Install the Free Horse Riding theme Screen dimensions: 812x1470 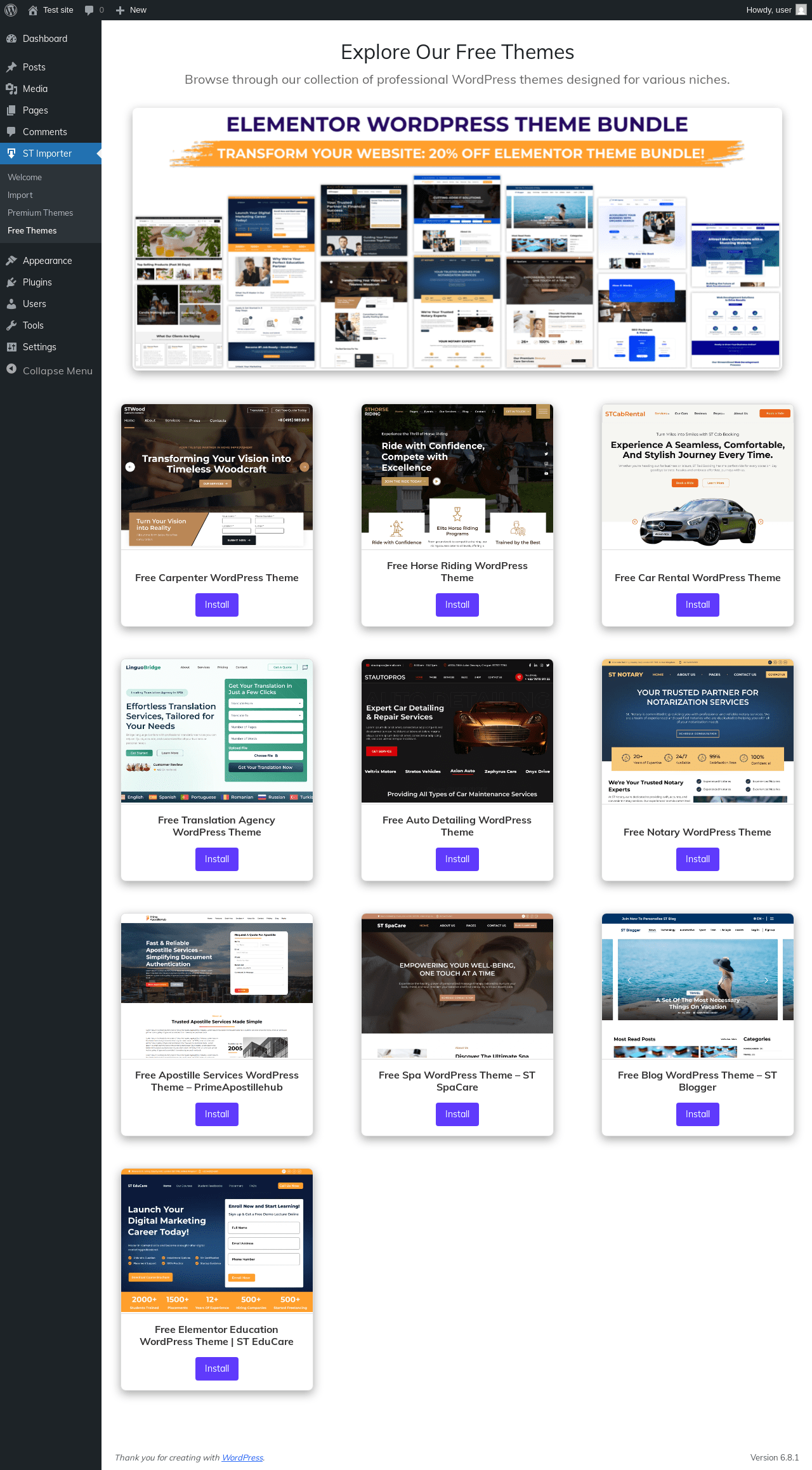(x=457, y=605)
